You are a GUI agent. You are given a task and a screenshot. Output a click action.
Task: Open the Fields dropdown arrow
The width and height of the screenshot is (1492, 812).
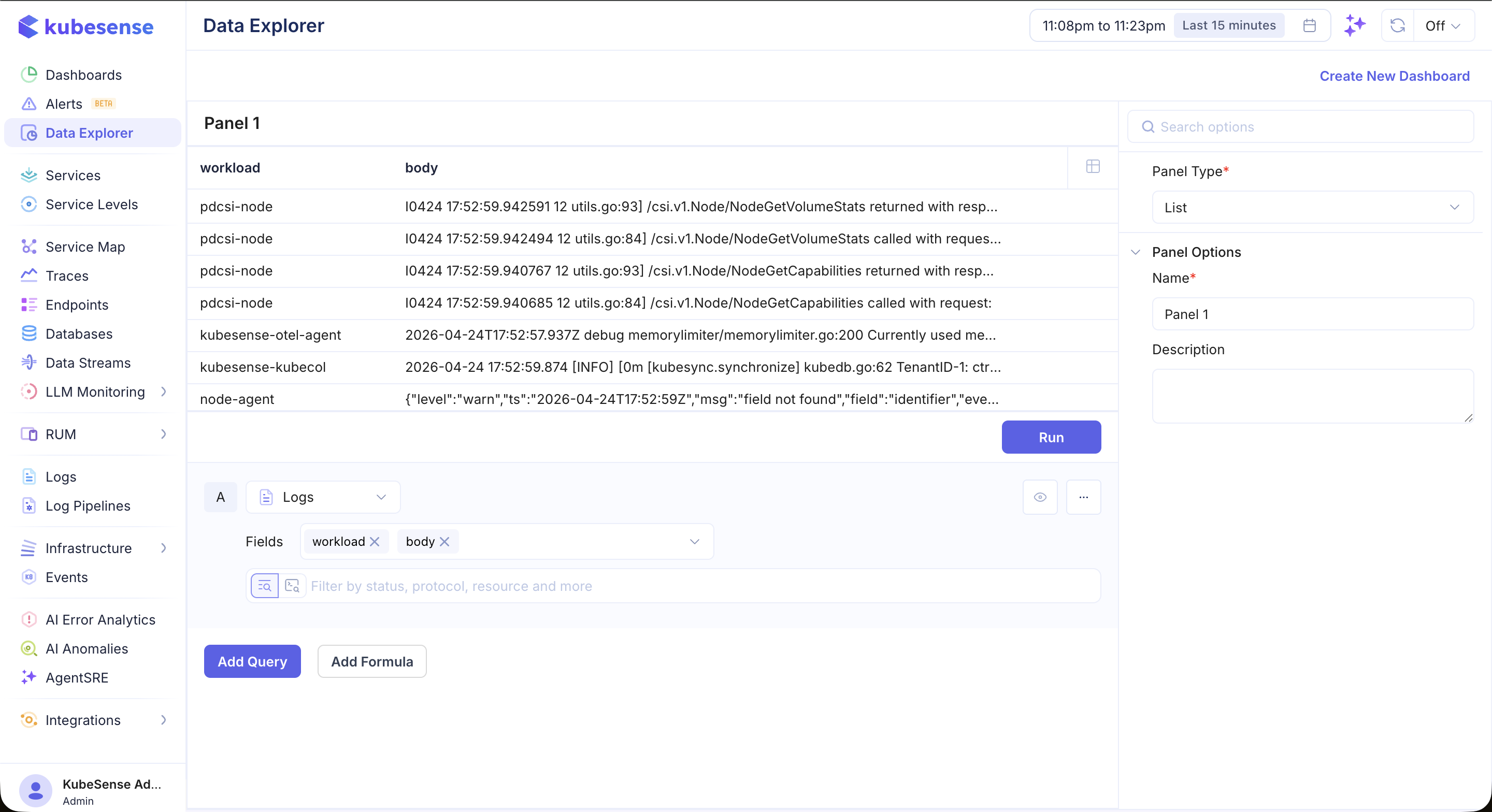tap(694, 542)
